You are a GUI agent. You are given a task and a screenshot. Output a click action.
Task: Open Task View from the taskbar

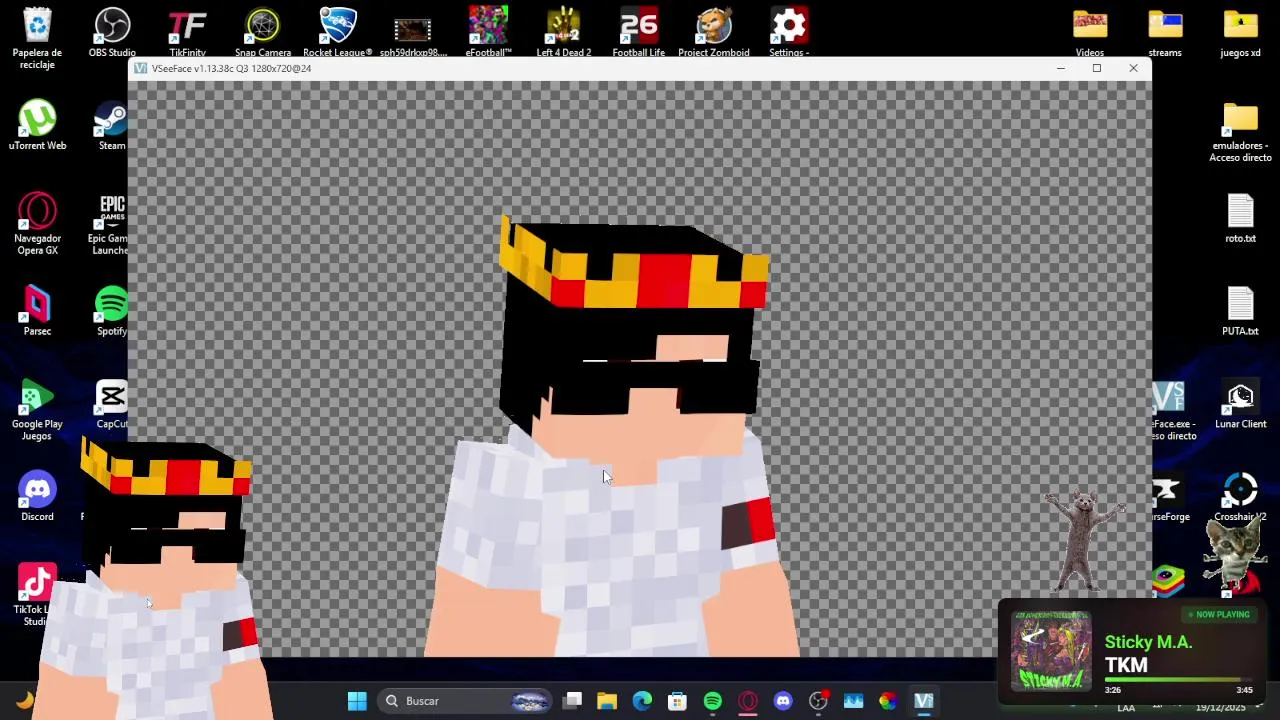tap(573, 701)
